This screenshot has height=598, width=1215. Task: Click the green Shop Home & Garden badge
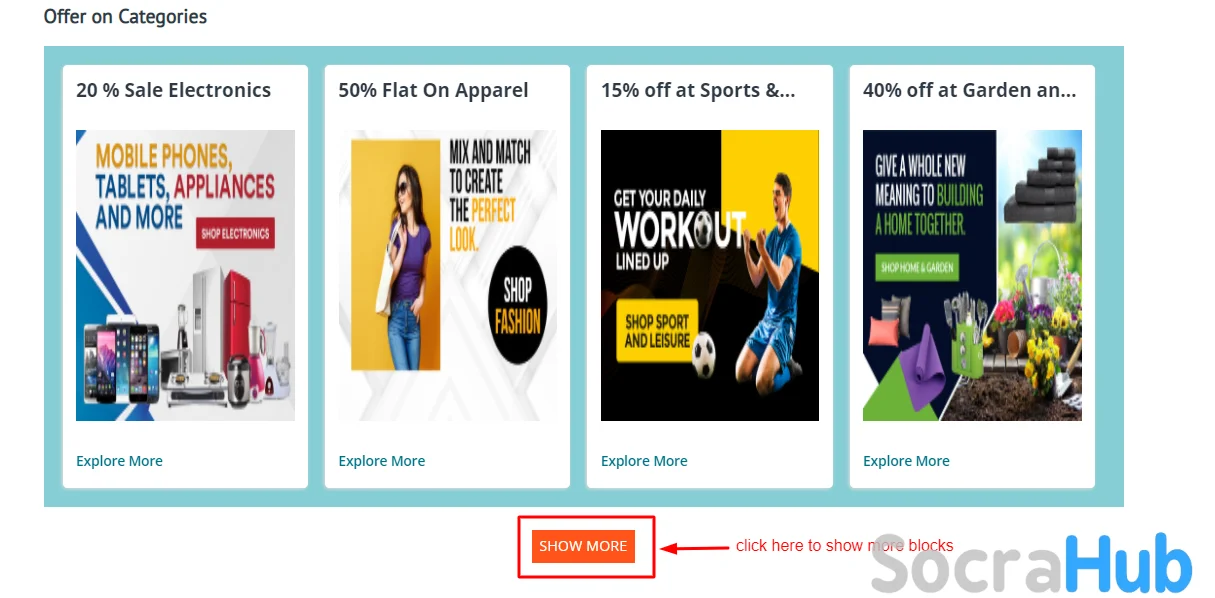pyautogui.click(x=917, y=267)
